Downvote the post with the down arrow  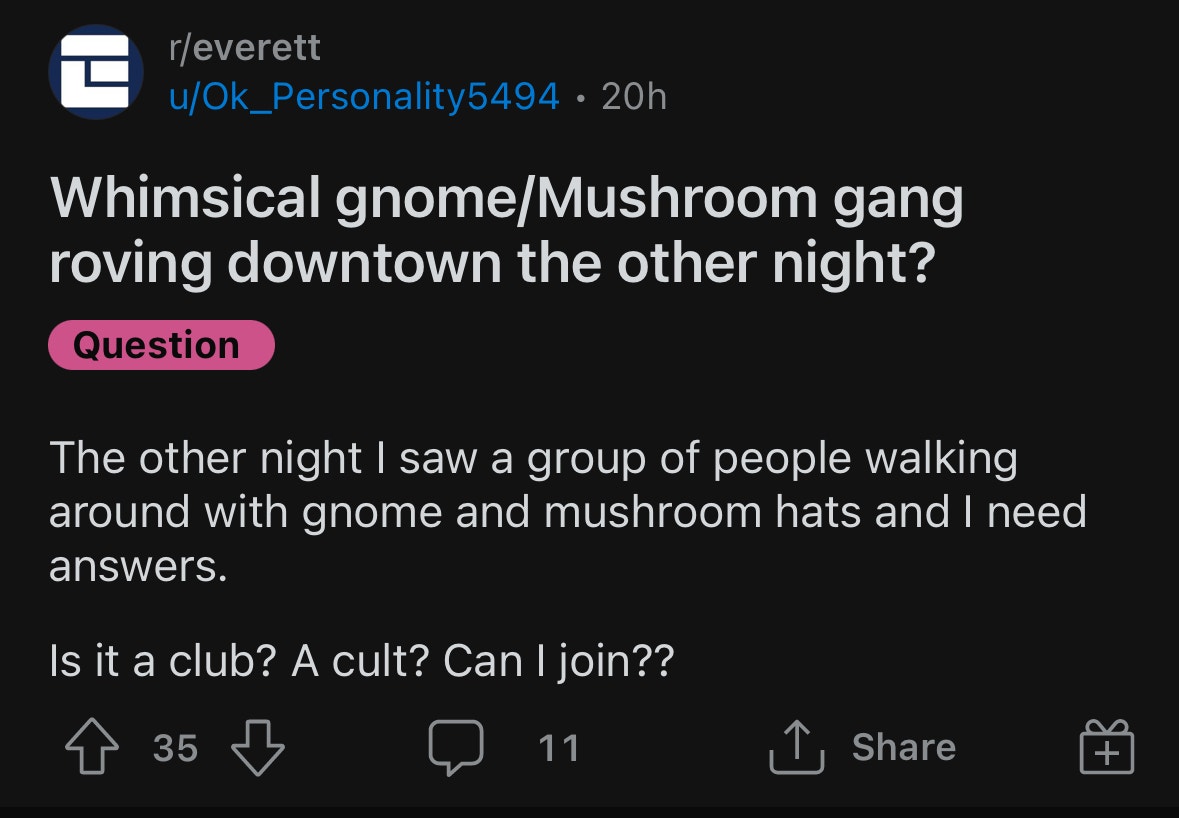258,748
